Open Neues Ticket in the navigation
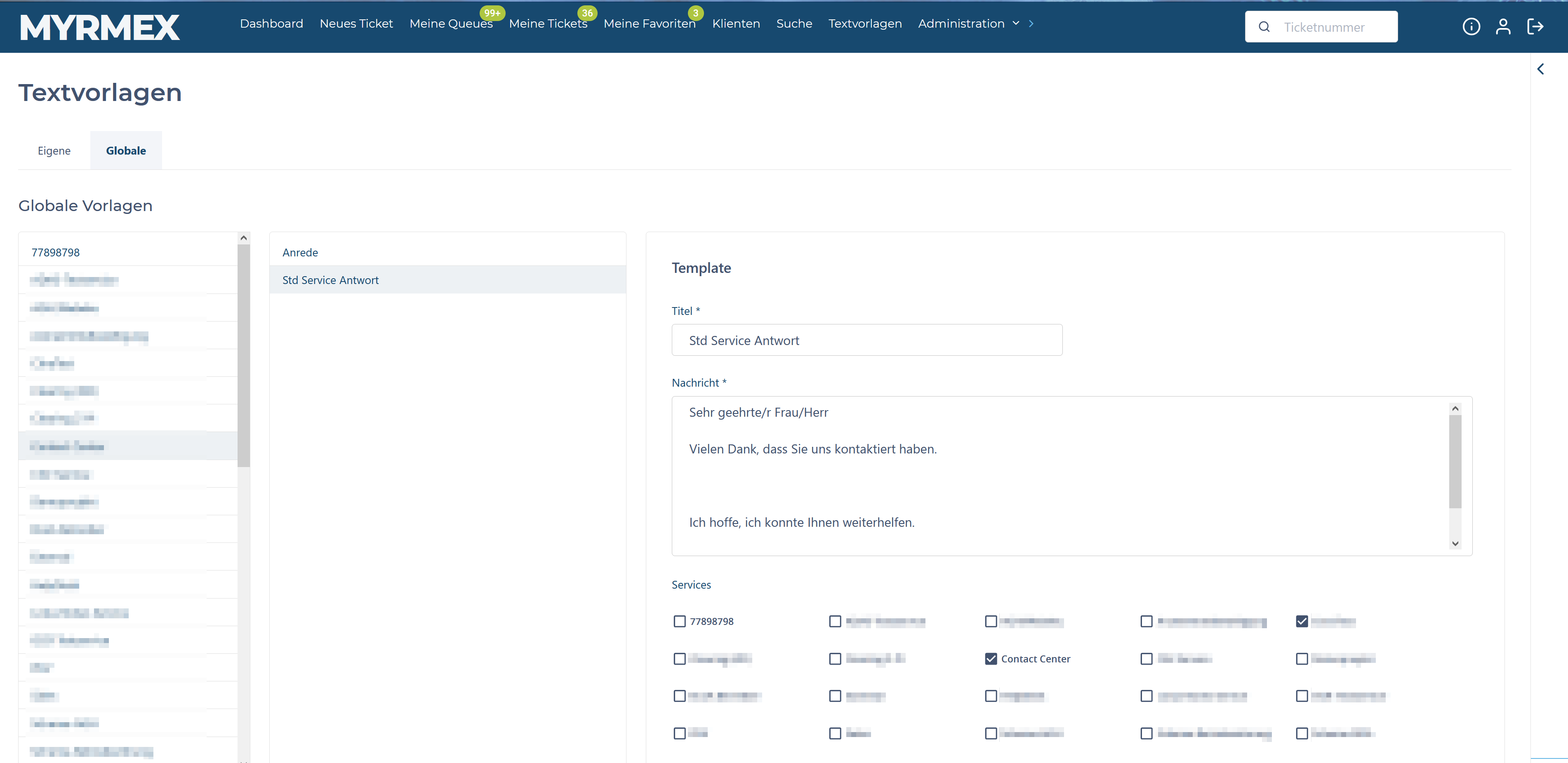Screen dimensions: 1568x763 pos(356,23)
